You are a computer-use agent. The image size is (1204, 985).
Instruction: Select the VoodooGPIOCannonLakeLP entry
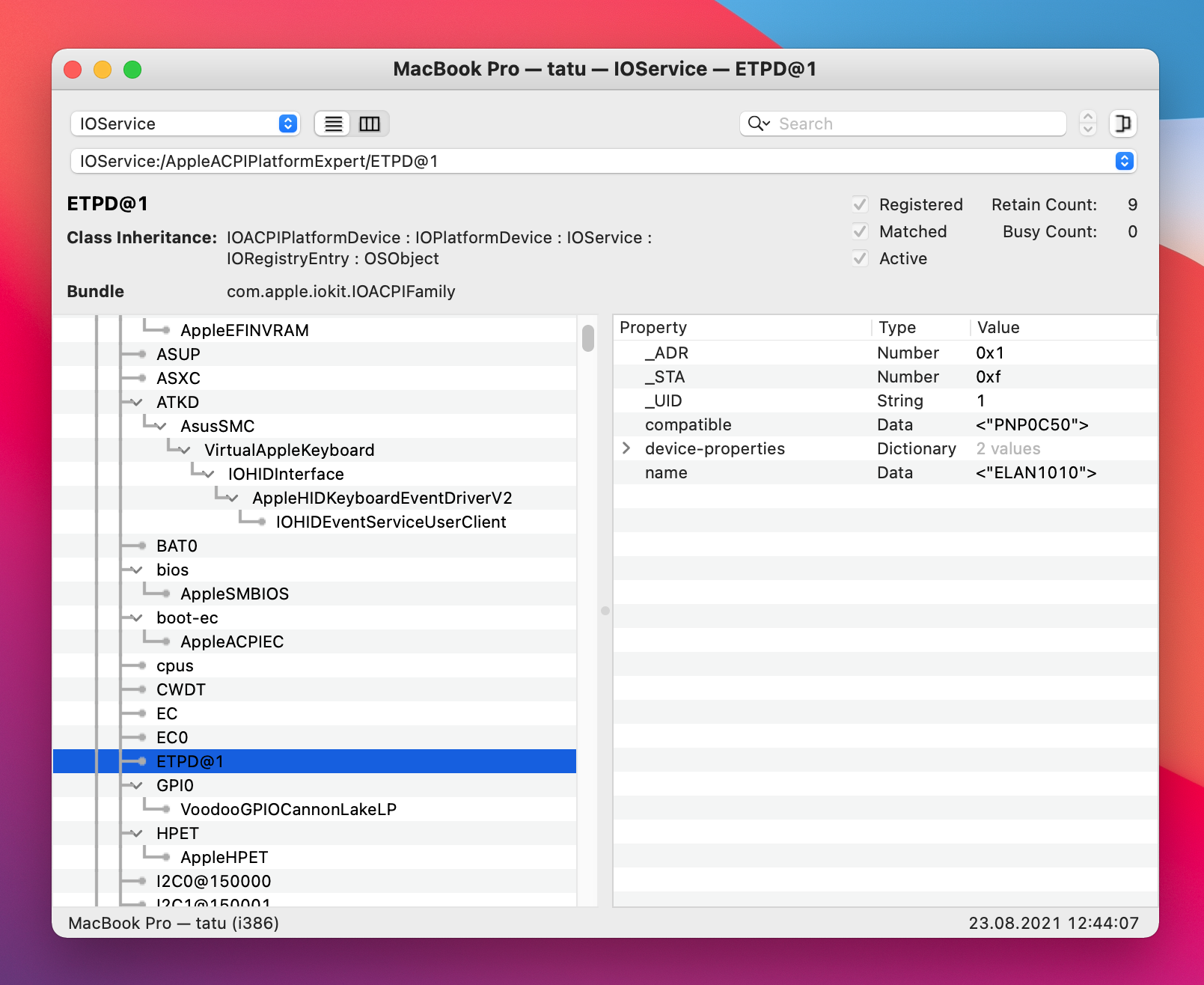pyautogui.click(x=289, y=809)
